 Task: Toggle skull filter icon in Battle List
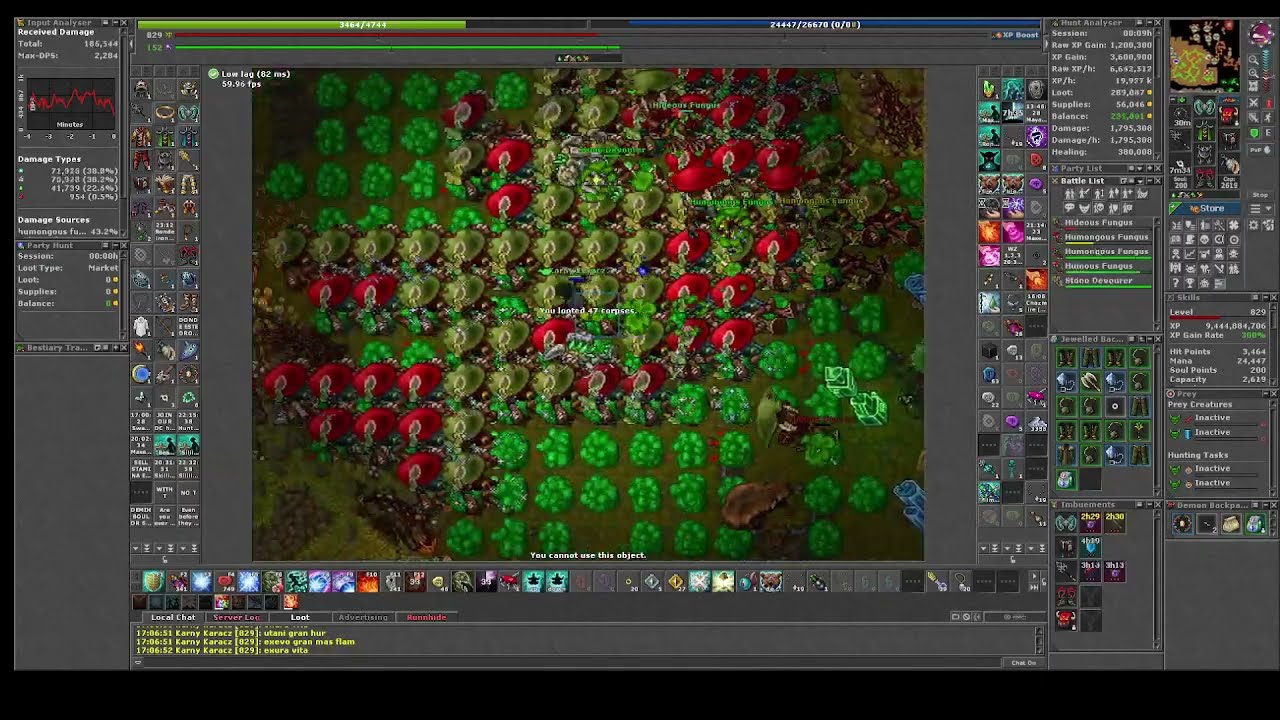click(1098, 208)
